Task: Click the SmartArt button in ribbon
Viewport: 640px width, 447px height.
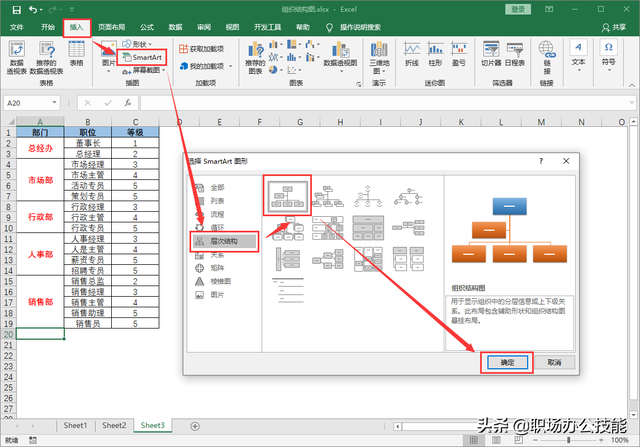Action: point(142,58)
